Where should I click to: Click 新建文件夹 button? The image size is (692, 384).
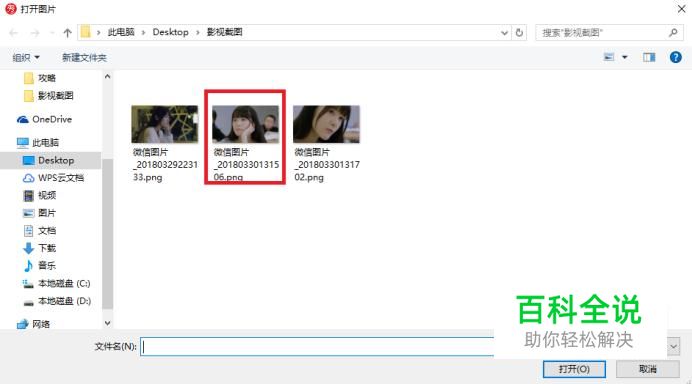tap(84, 57)
